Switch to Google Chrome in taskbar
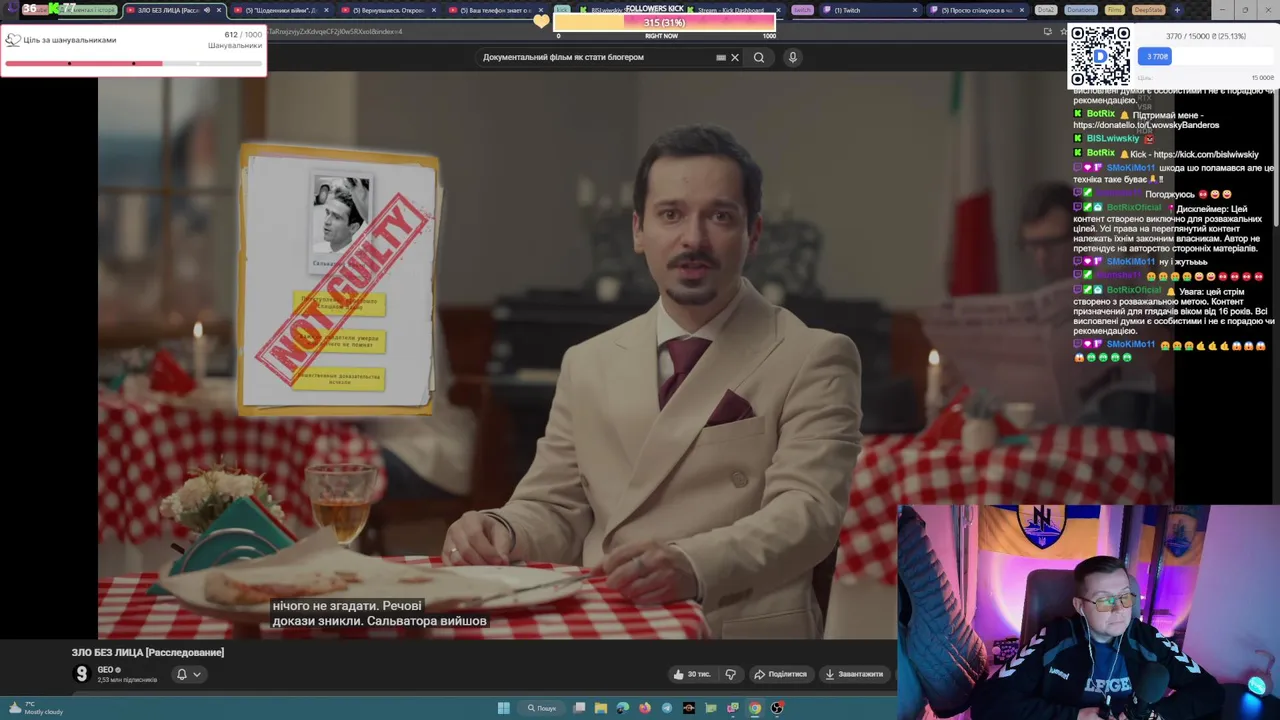The image size is (1280, 720). [x=755, y=708]
